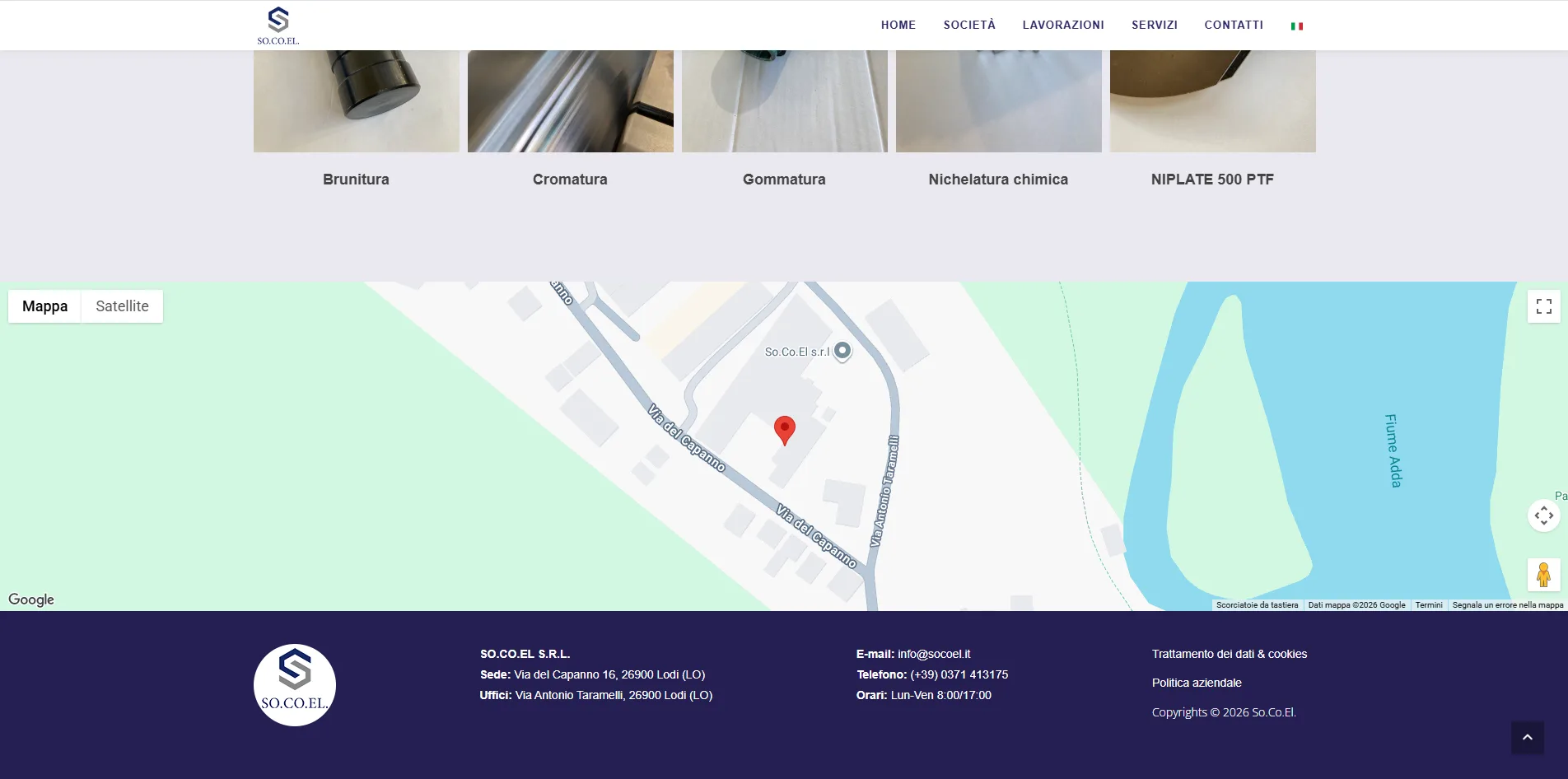Open Trattamento dei dati & cookies
This screenshot has height=779, width=1568.
point(1230,654)
